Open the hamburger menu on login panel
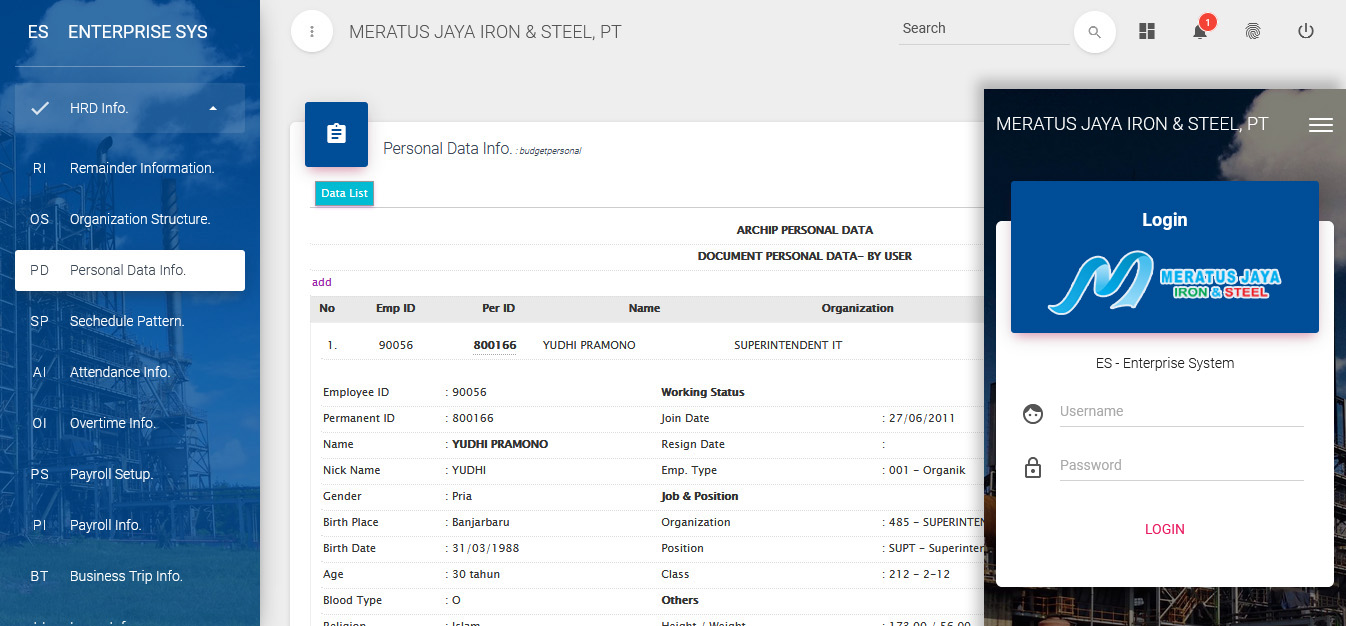The width and height of the screenshot is (1346, 626). pyautogui.click(x=1321, y=124)
